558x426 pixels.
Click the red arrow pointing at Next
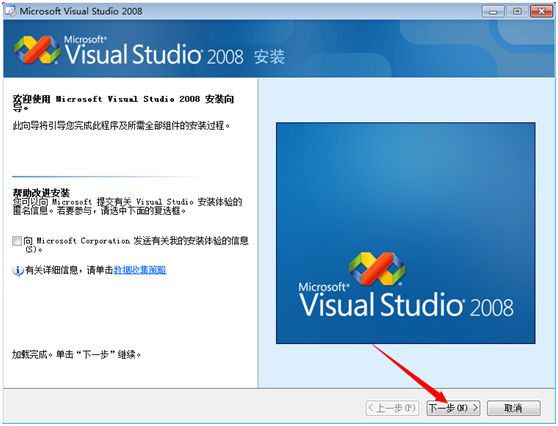[x=410, y=374]
